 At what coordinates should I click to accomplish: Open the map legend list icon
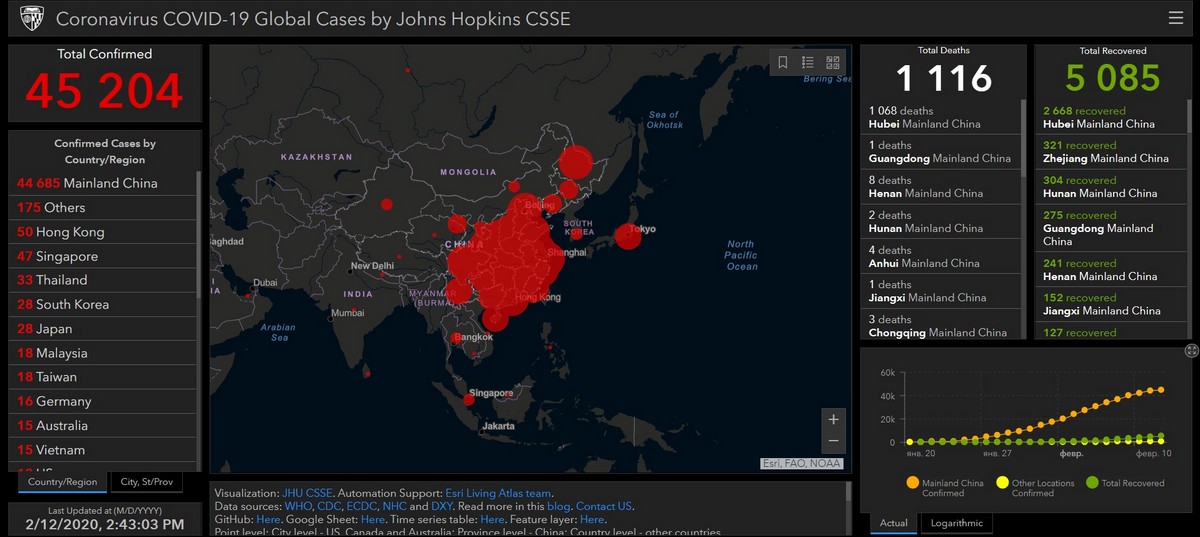pyautogui.click(x=808, y=62)
